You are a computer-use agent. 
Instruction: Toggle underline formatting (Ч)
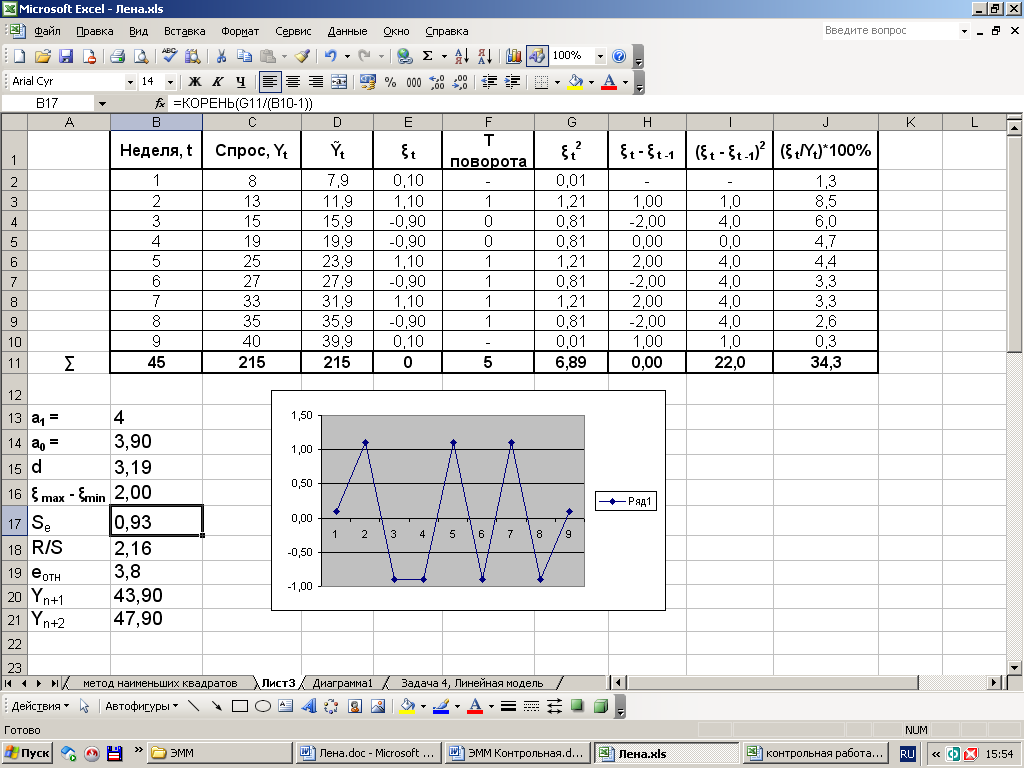point(240,82)
